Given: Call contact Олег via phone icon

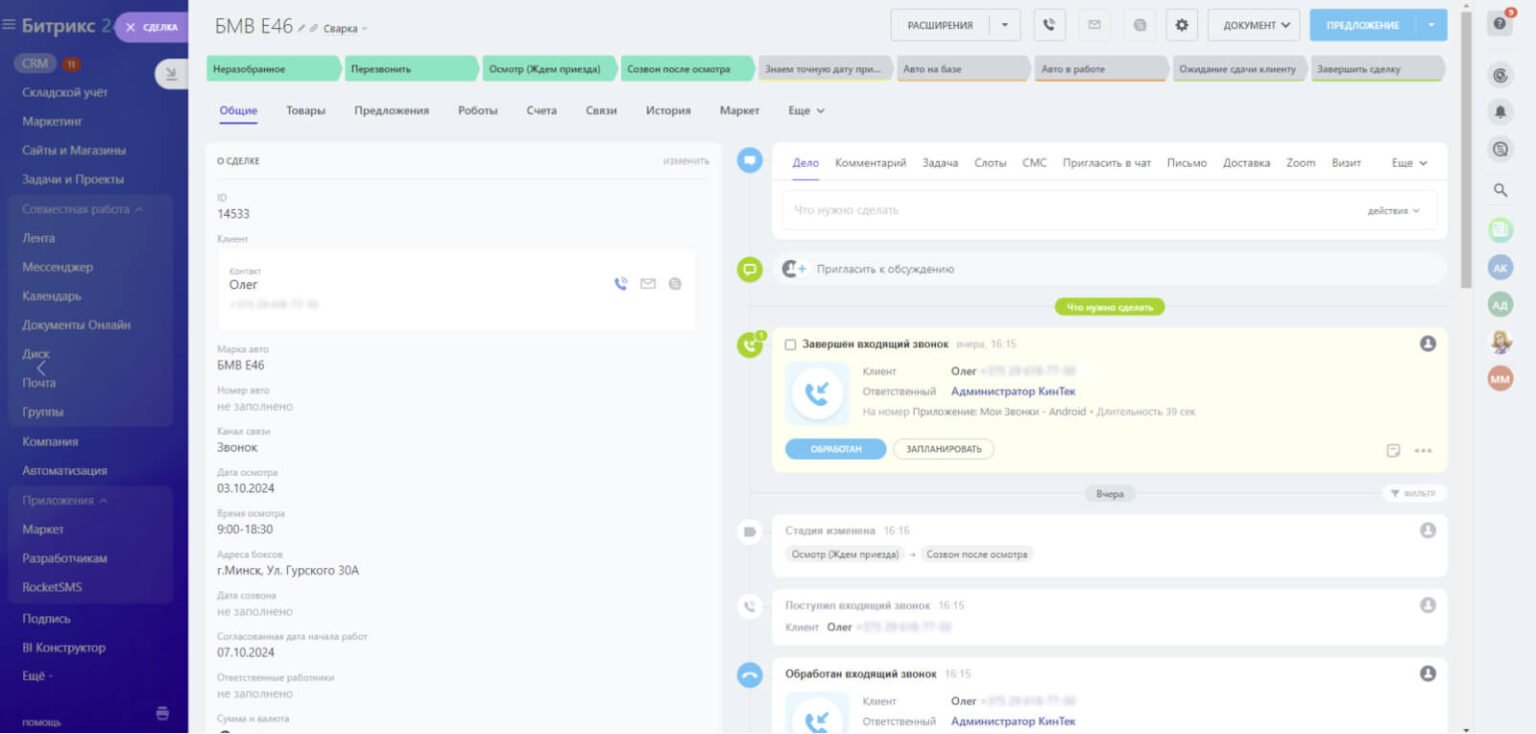Looking at the screenshot, I should coord(621,284).
